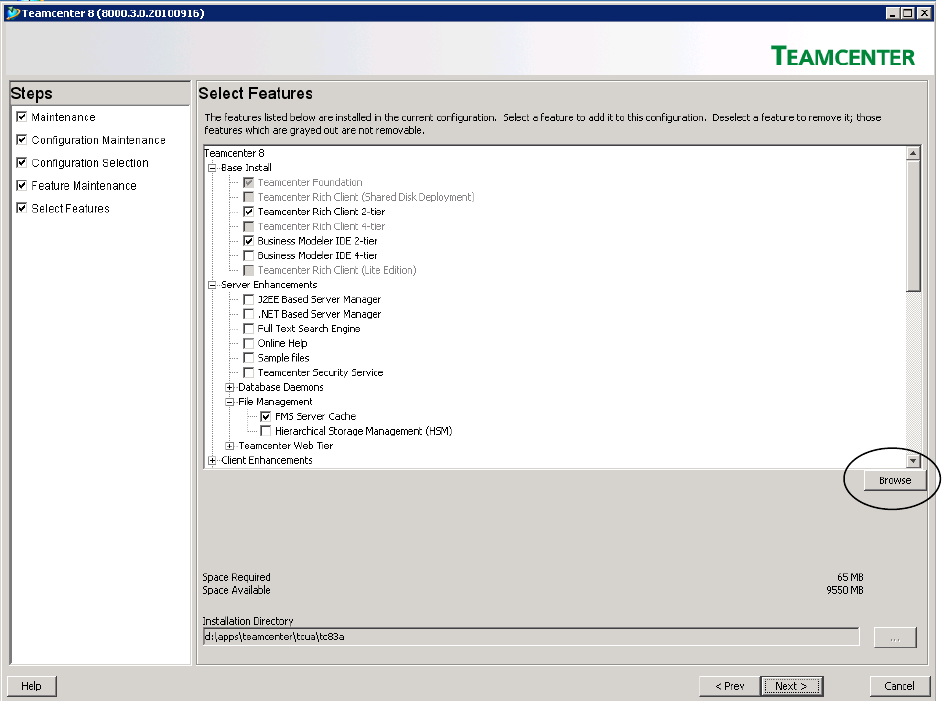This screenshot has width=942, height=701.
Task: Click the Configuration Selection step
Action: pyautogui.click(x=90, y=163)
